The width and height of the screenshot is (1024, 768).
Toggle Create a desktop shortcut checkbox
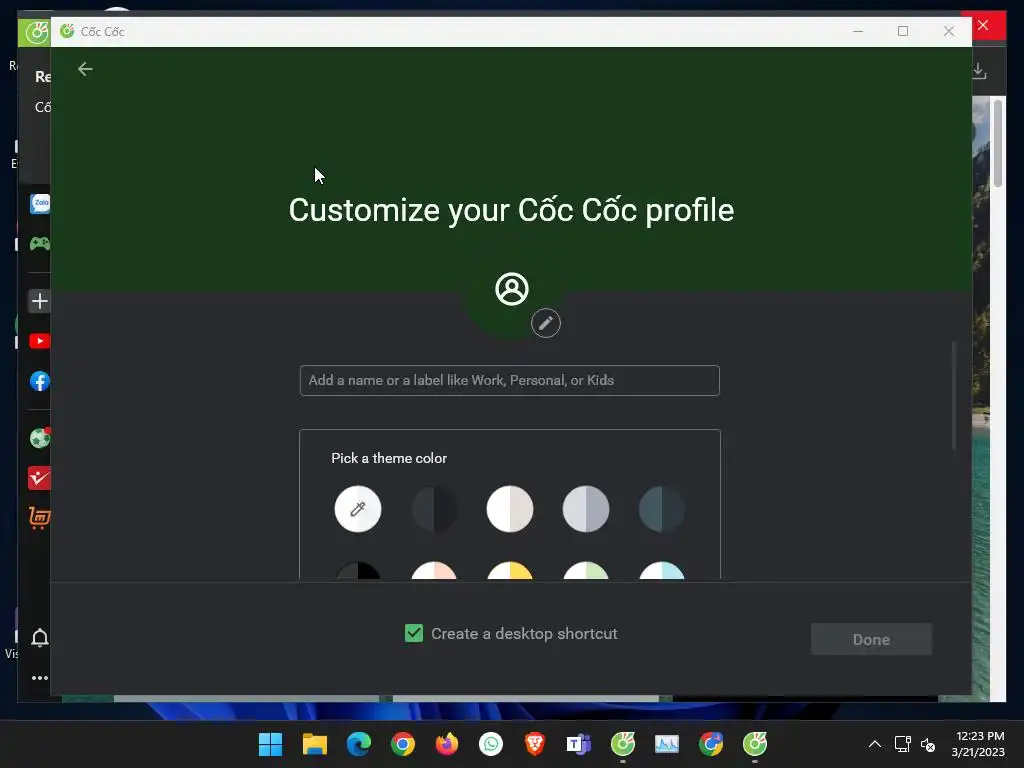point(414,633)
